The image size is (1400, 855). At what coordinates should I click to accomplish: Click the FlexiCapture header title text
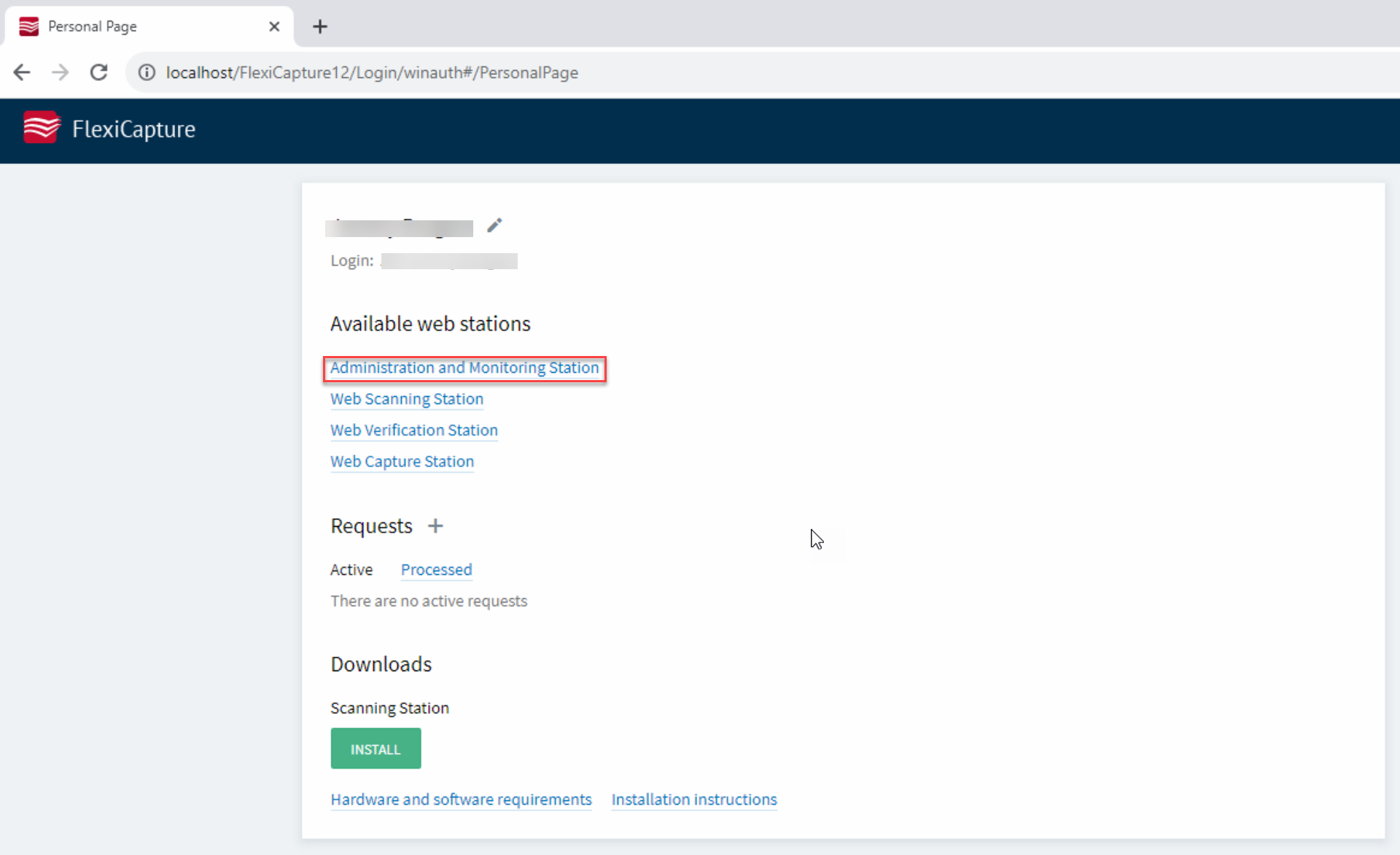click(x=133, y=129)
